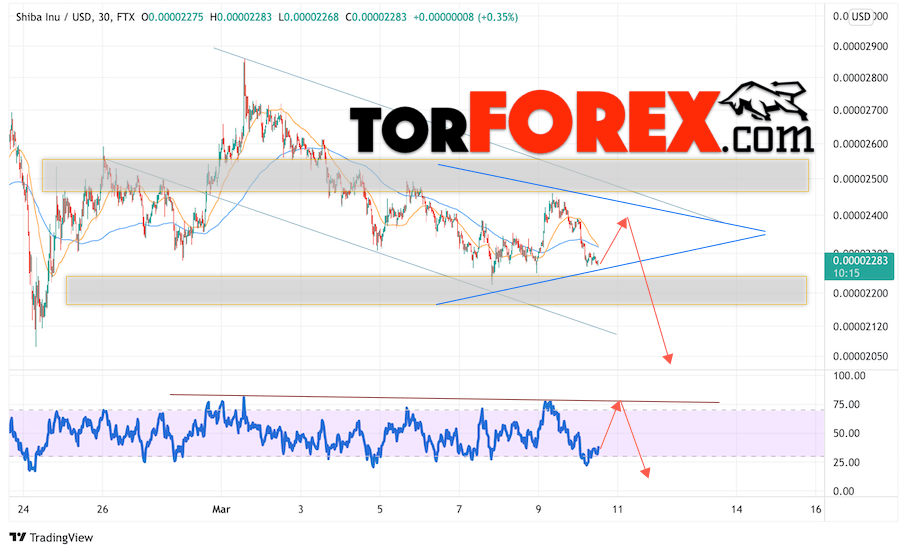Click the date label 3 on time axis
This screenshot has width=907, height=553.
[300, 510]
